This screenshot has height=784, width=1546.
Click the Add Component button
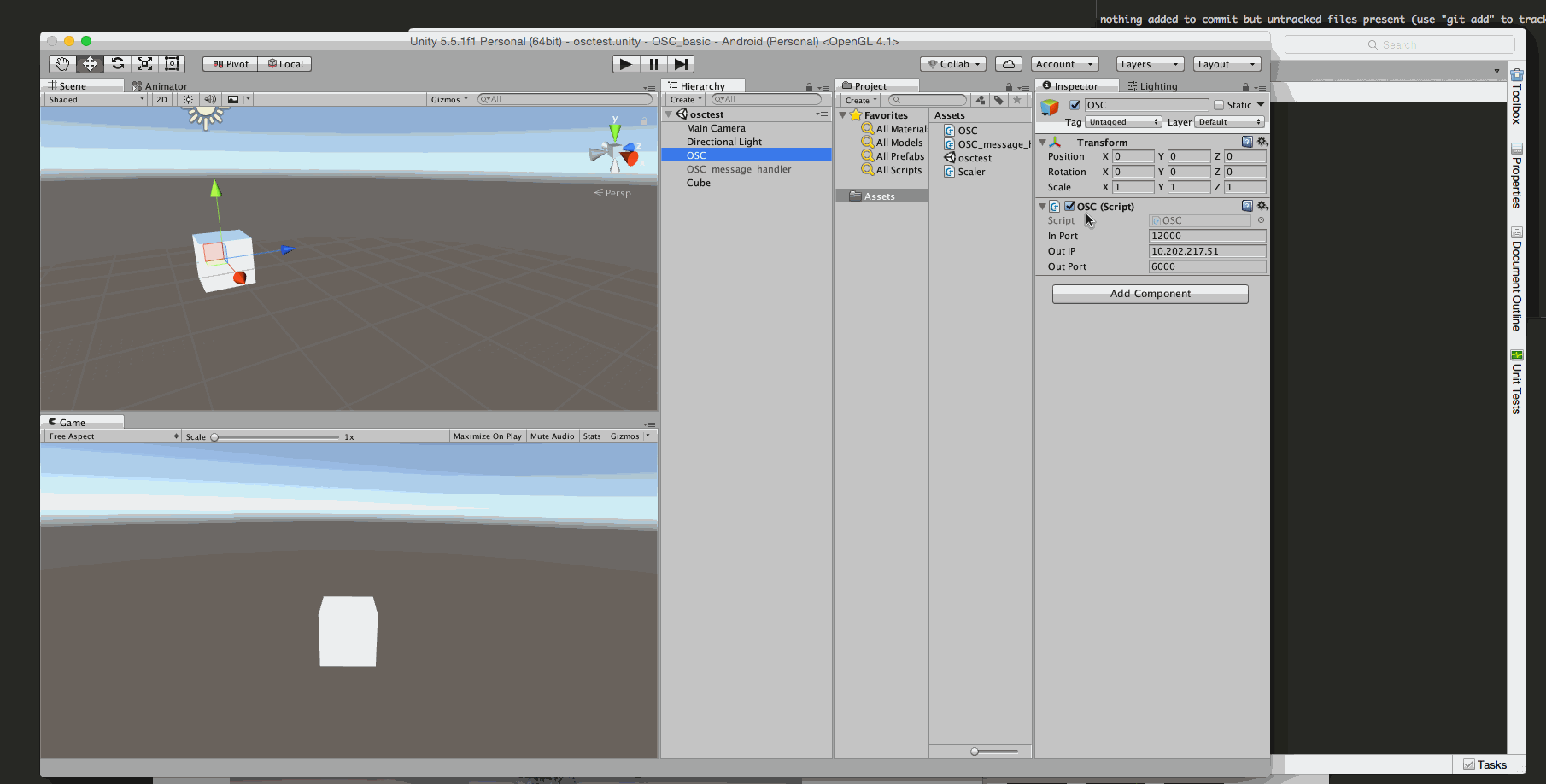coord(1150,294)
